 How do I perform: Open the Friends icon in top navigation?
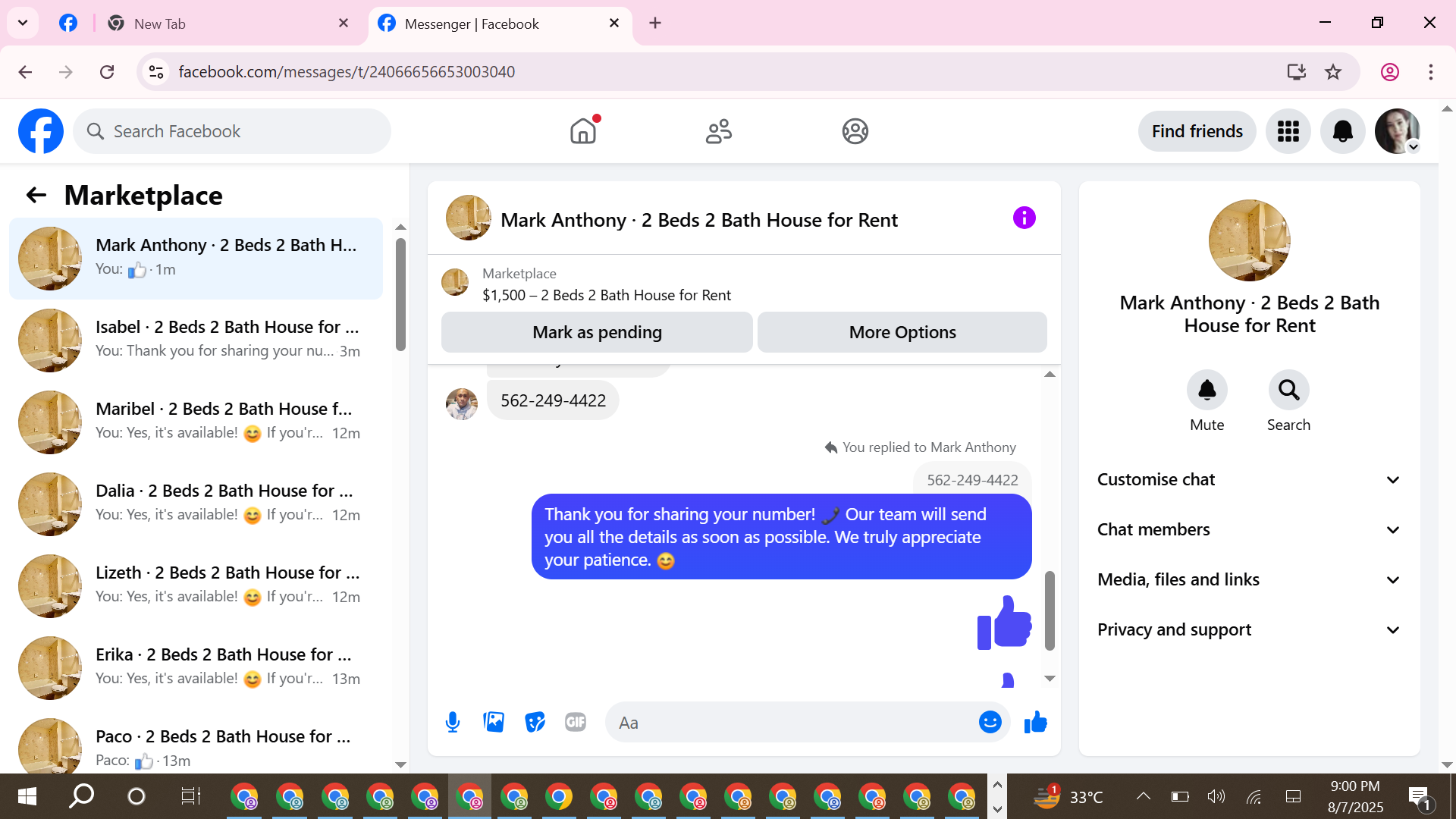click(x=719, y=131)
